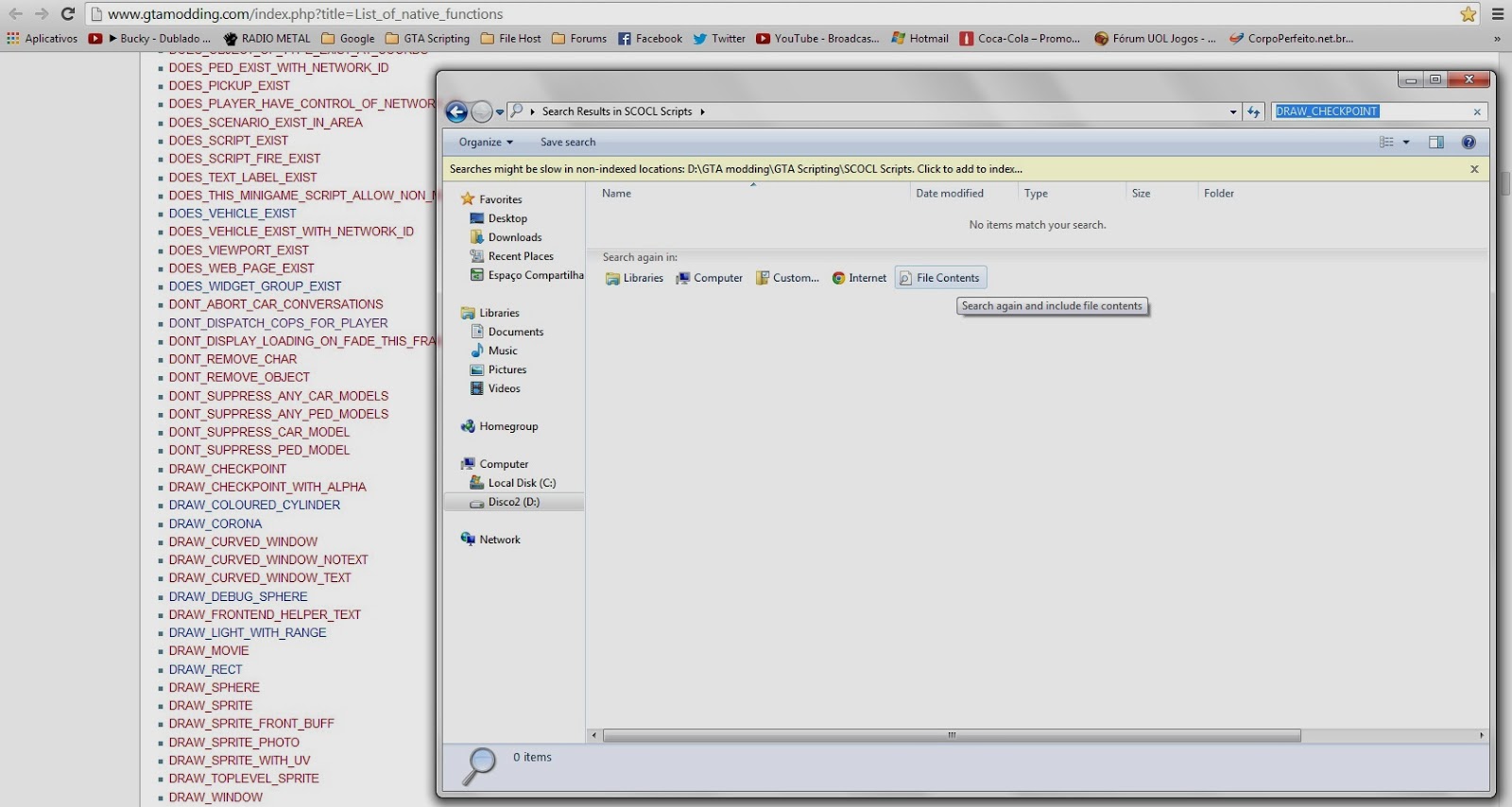Open RADIO METAL bookmark

tap(266, 39)
